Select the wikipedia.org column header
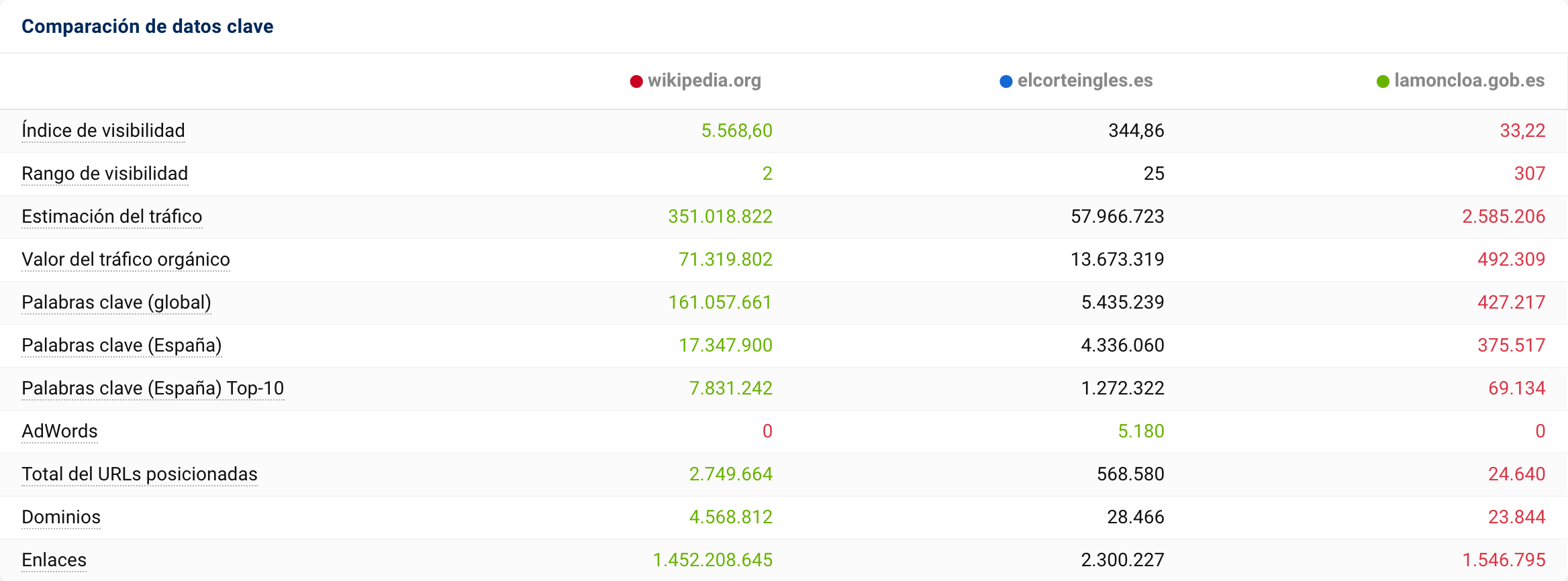Screen dimensions: 1568x581 click(704, 81)
